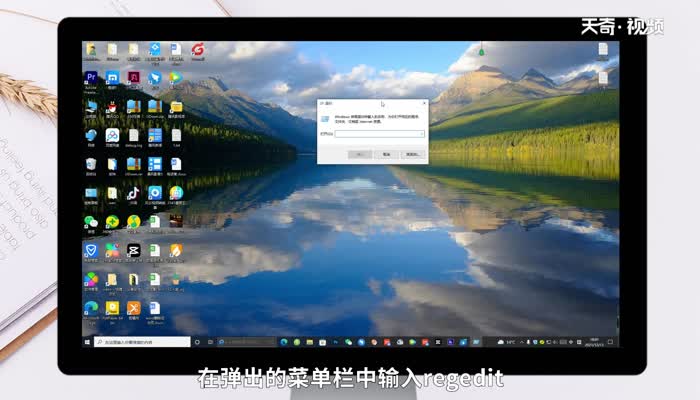Open the notification center icon
Image resolution: width=700 pixels, height=400 pixels.
click(x=610, y=342)
